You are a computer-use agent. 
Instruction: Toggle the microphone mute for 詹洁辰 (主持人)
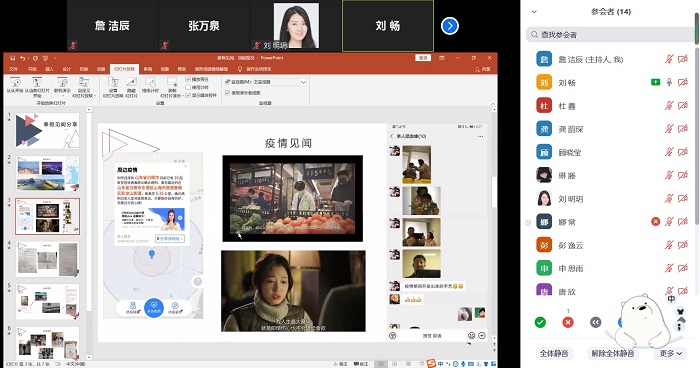(x=669, y=59)
